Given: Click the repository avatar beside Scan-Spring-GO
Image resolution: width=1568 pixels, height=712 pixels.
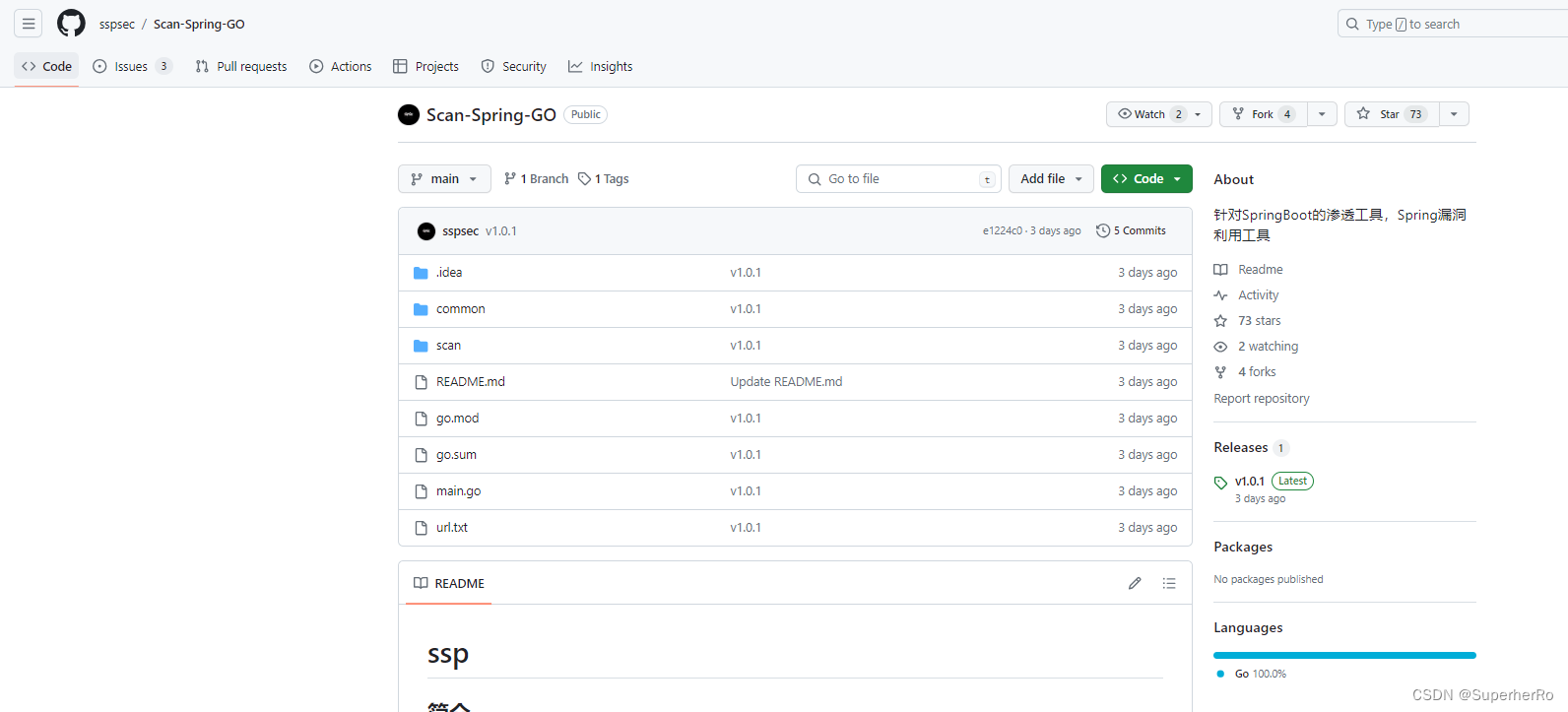Looking at the screenshot, I should coord(409,115).
